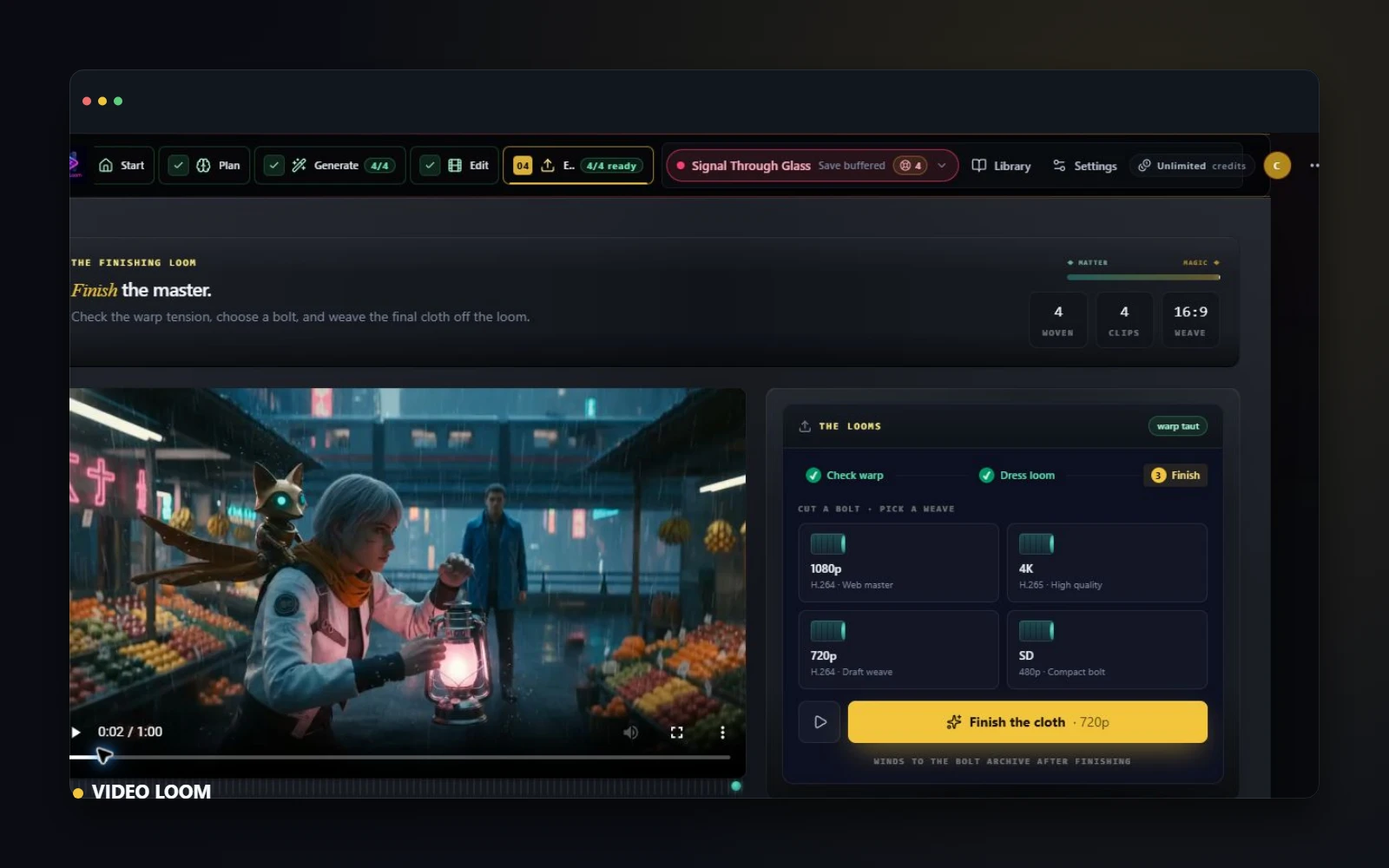Click the preview play button beside Finish the cloth

pos(820,721)
